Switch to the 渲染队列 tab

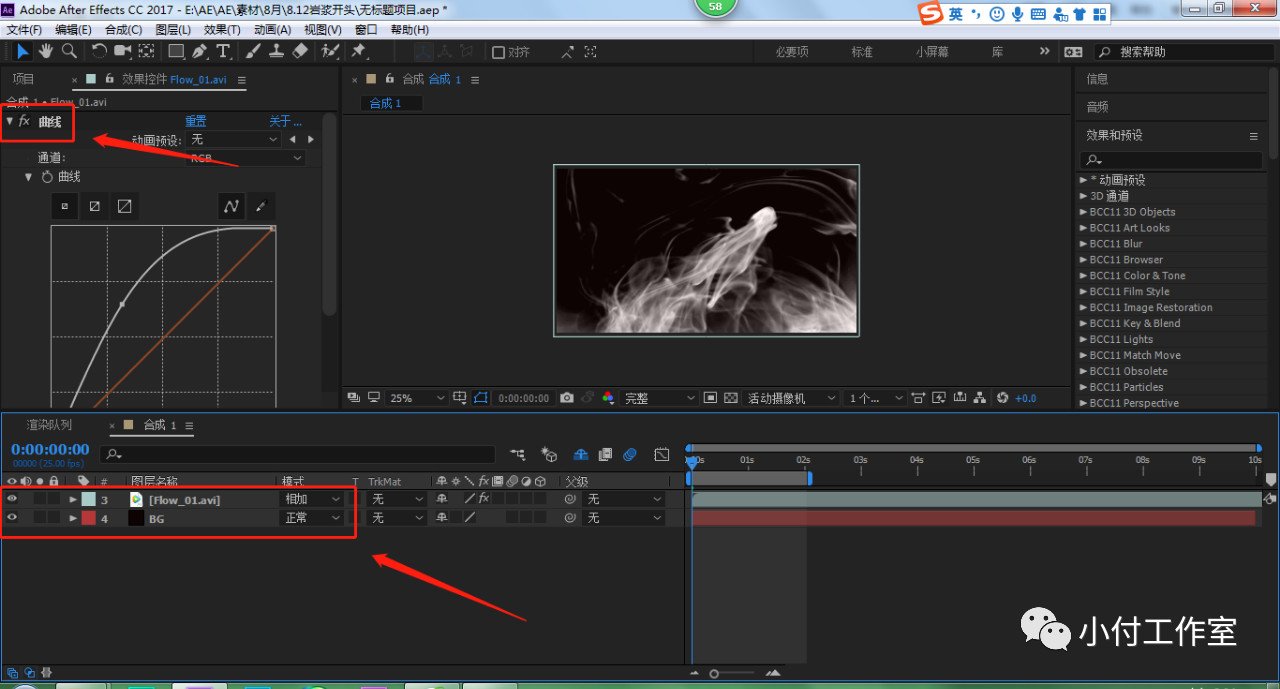(49, 426)
